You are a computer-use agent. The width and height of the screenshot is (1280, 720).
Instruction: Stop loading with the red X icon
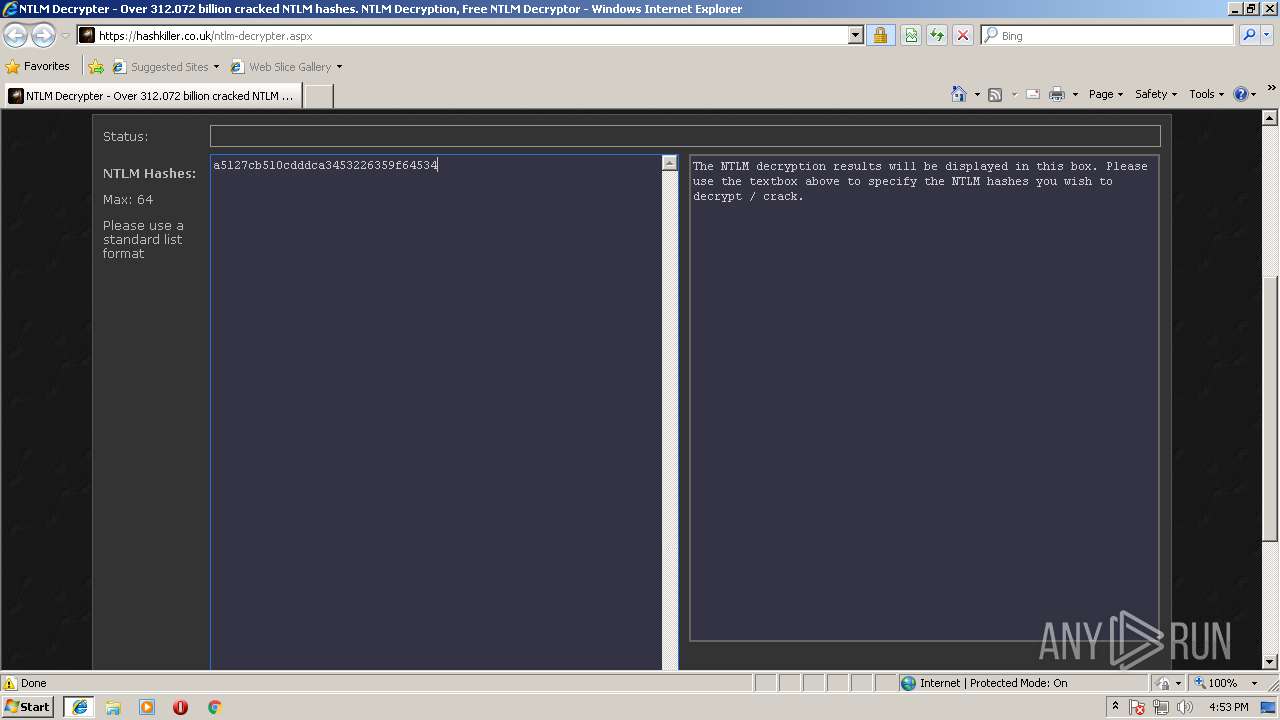click(963, 35)
